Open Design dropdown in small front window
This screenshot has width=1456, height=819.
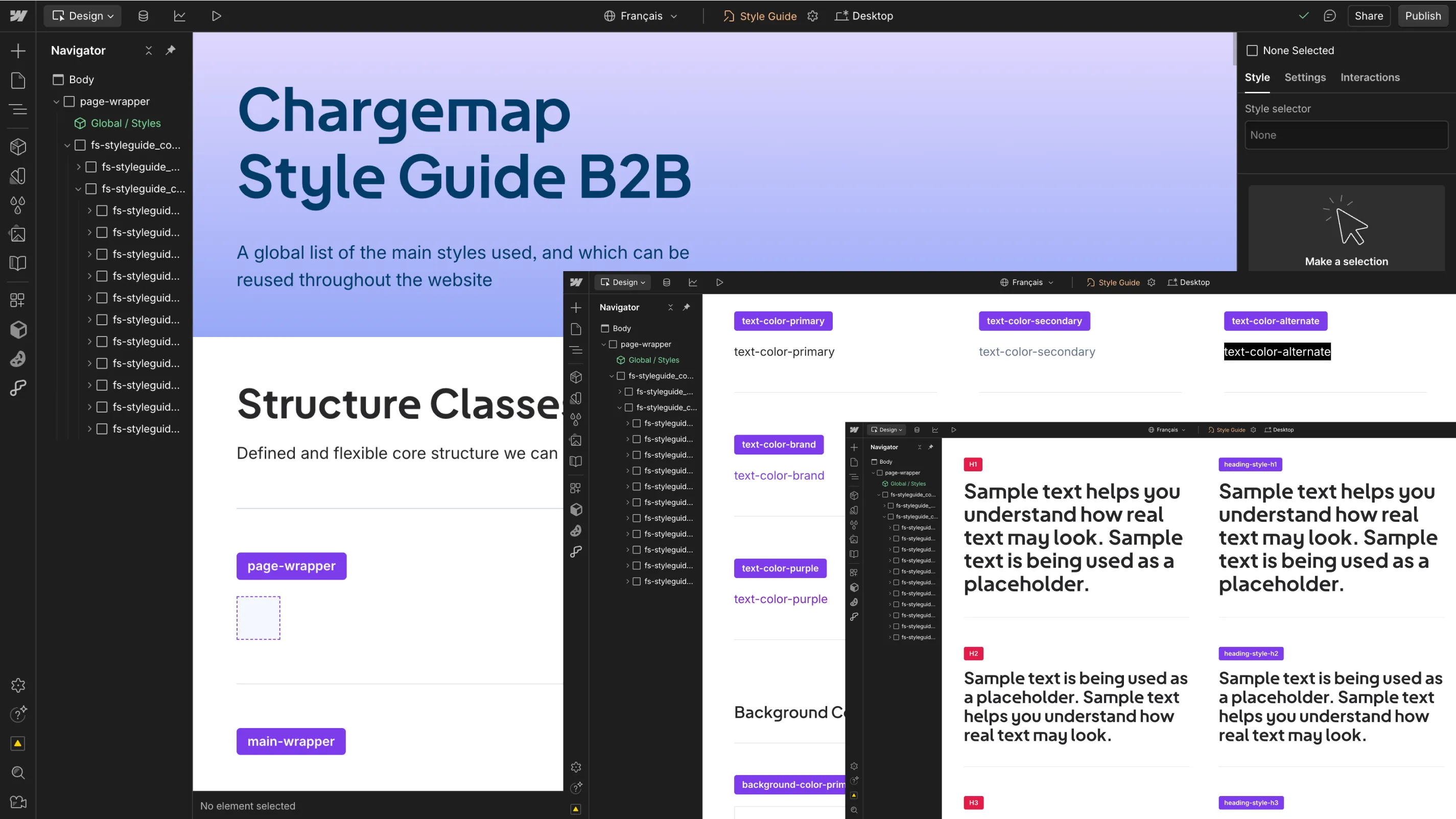coord(887,430)
